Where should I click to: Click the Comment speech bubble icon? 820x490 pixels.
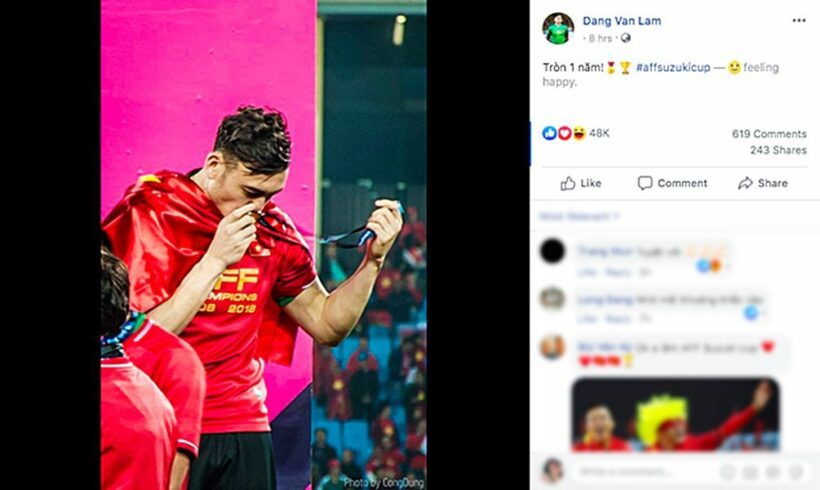click(645, 183)
